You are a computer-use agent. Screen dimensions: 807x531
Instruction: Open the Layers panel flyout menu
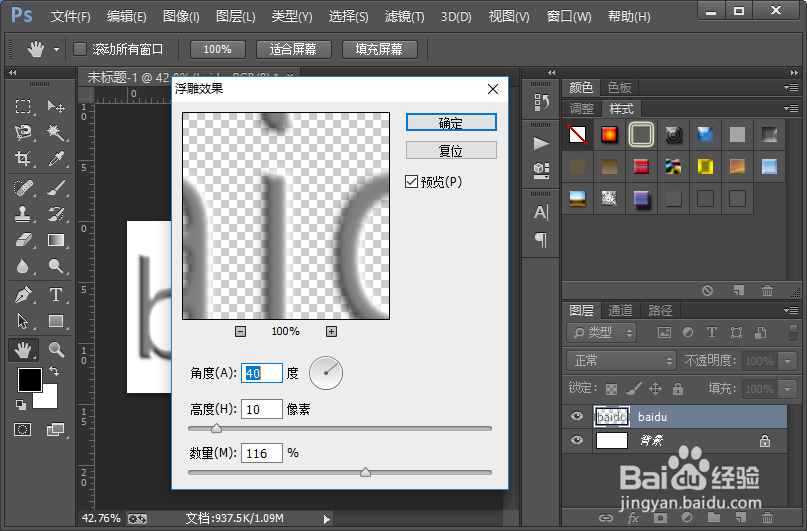[x=791, y=310]
